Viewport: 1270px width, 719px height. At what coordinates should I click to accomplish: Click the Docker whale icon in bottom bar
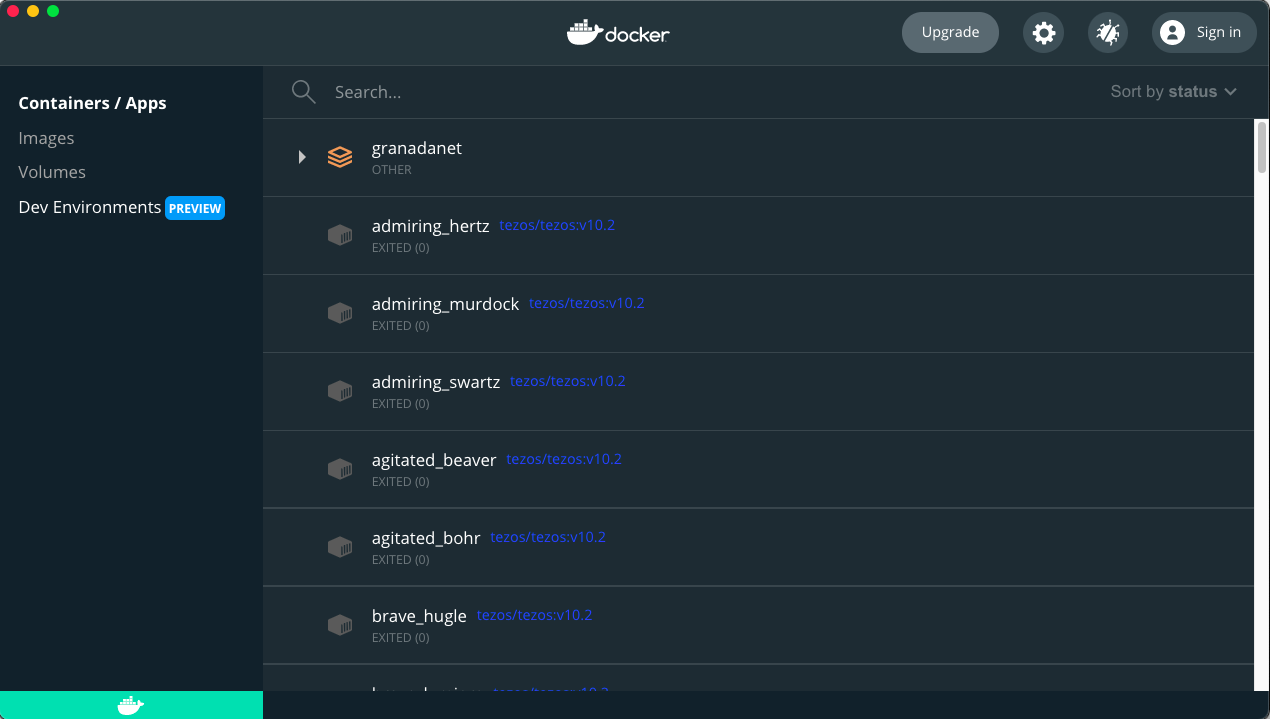(130, 705)
